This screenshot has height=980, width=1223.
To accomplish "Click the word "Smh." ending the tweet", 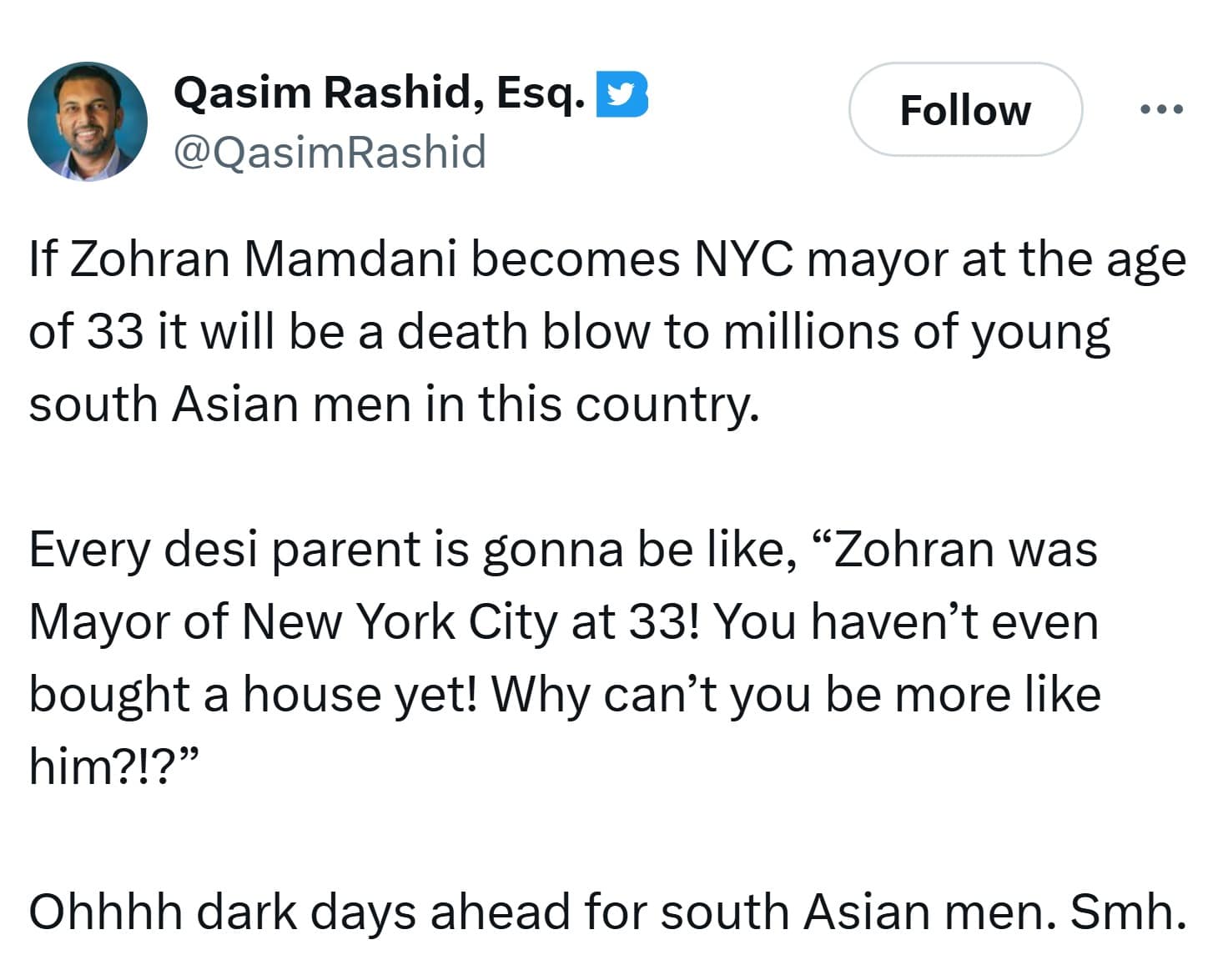I will coord(1127,911).
